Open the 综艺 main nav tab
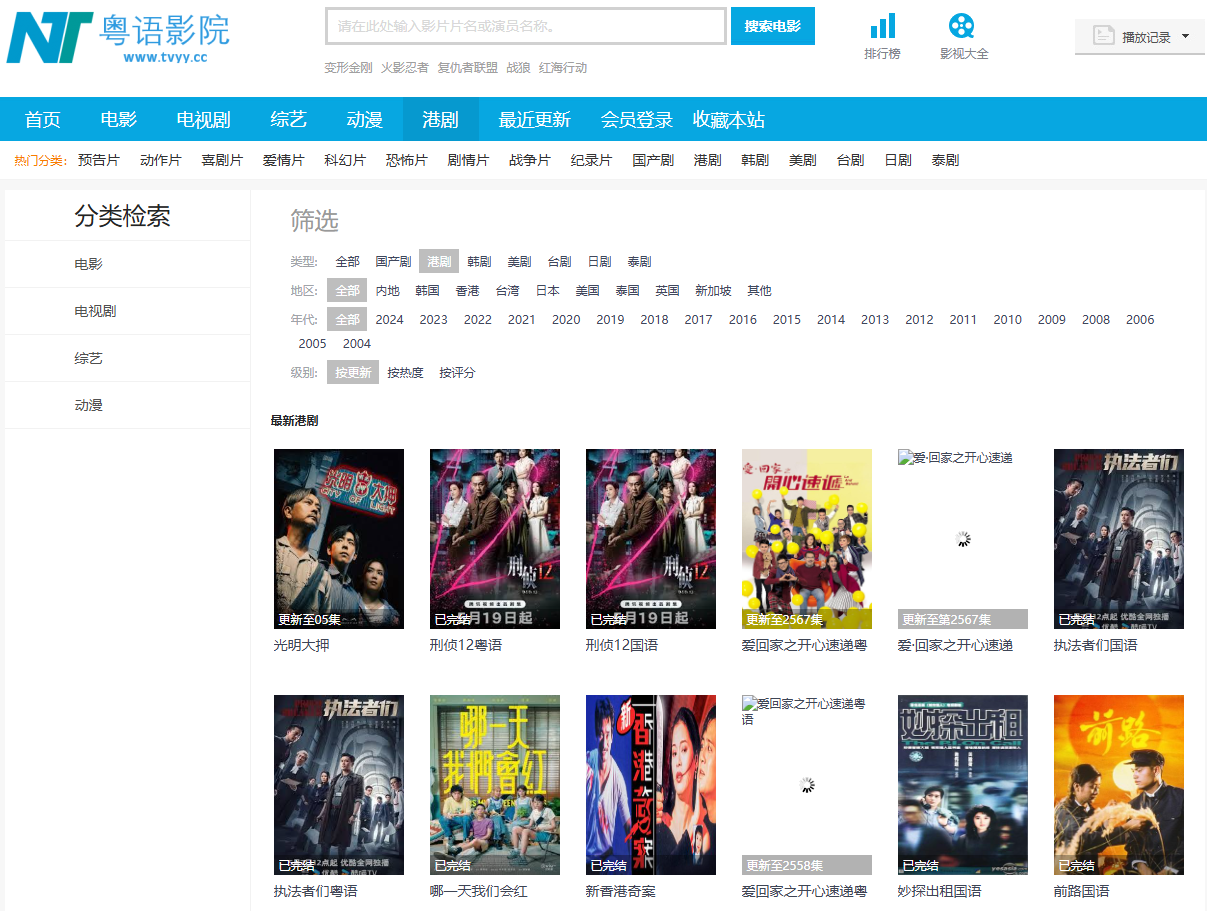Viewport: 1207px width, 911px height. click(289, 120)
